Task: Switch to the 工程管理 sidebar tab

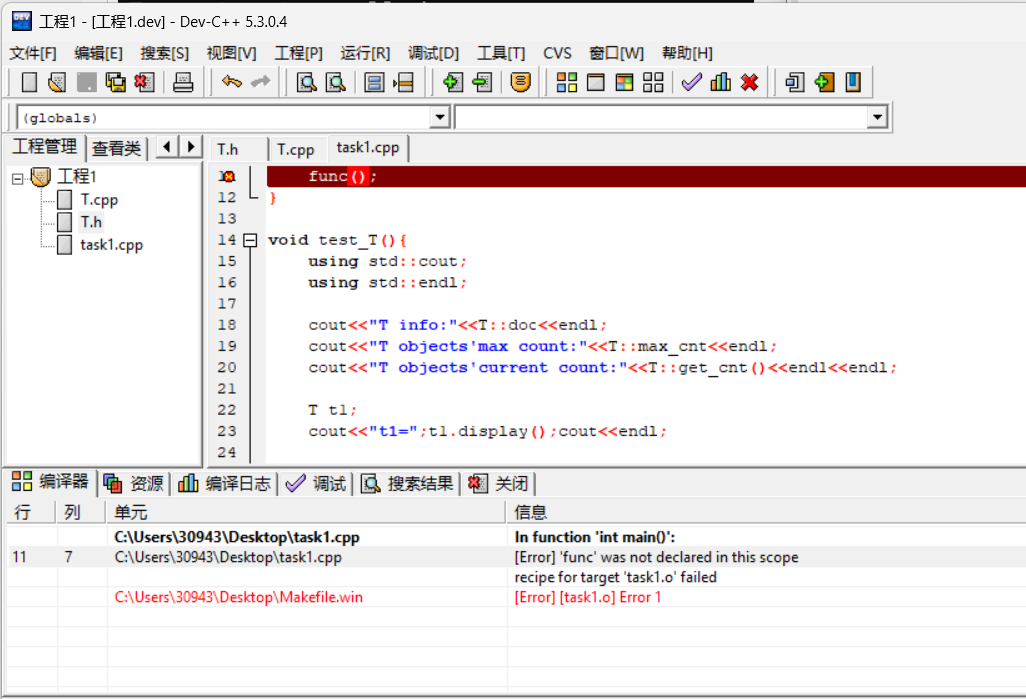Action: (44, 147)
